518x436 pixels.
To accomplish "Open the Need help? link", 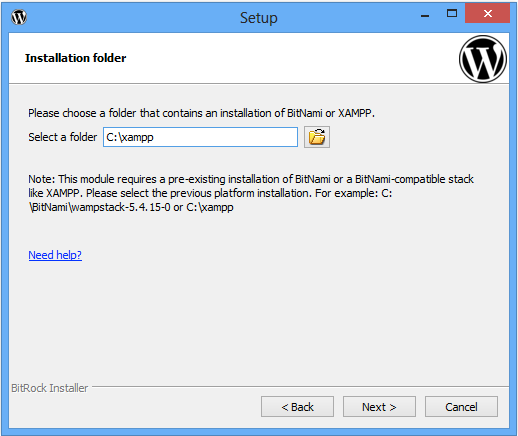I will (55, 255).
